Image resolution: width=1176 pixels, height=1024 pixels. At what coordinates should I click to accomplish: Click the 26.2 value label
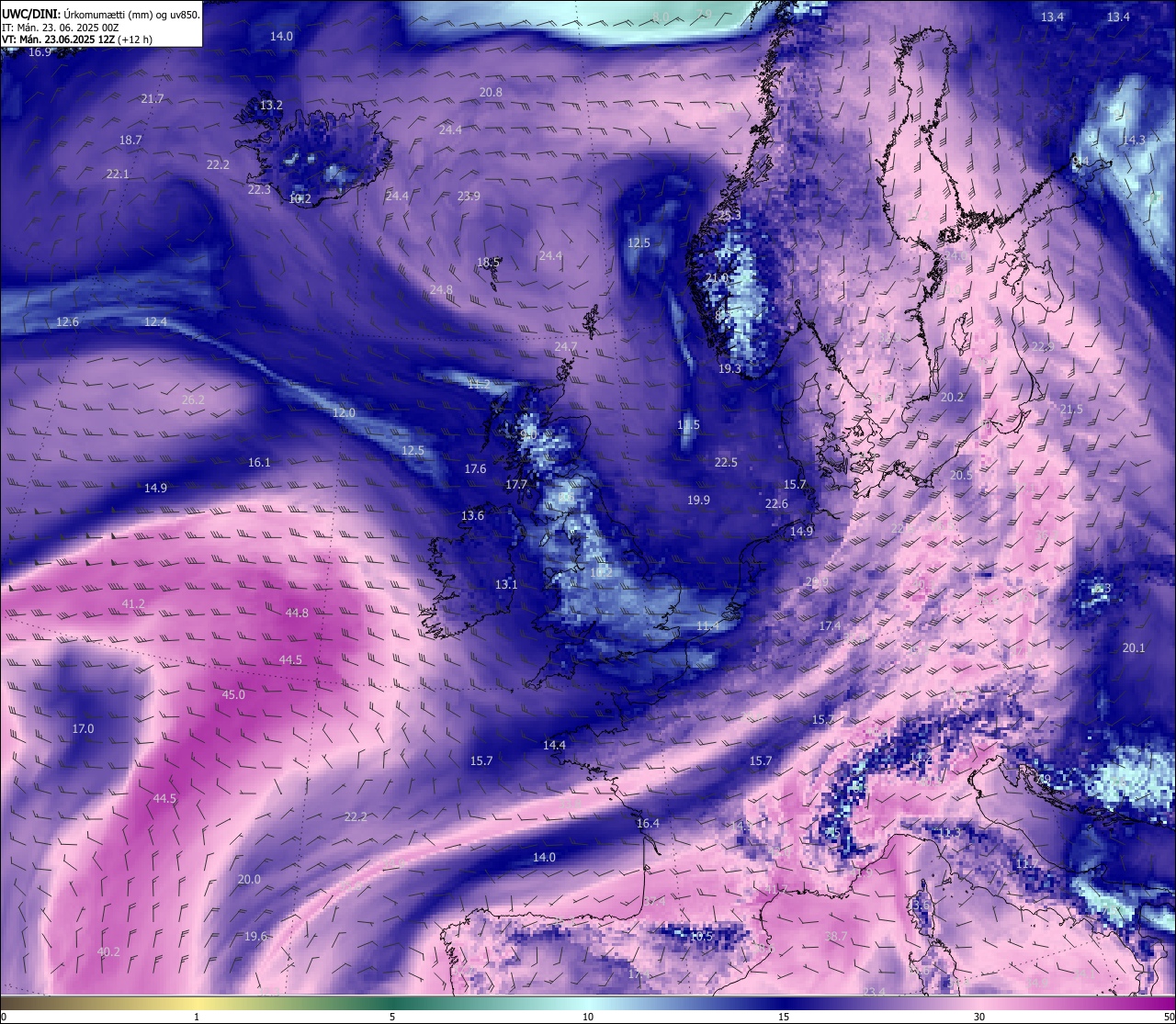193,399
